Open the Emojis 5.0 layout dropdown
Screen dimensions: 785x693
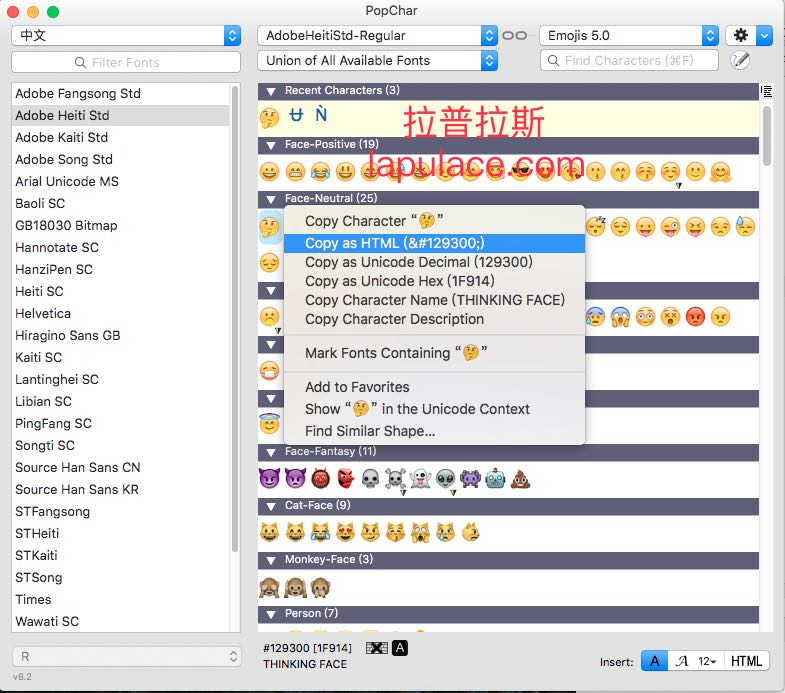(629, 36)
